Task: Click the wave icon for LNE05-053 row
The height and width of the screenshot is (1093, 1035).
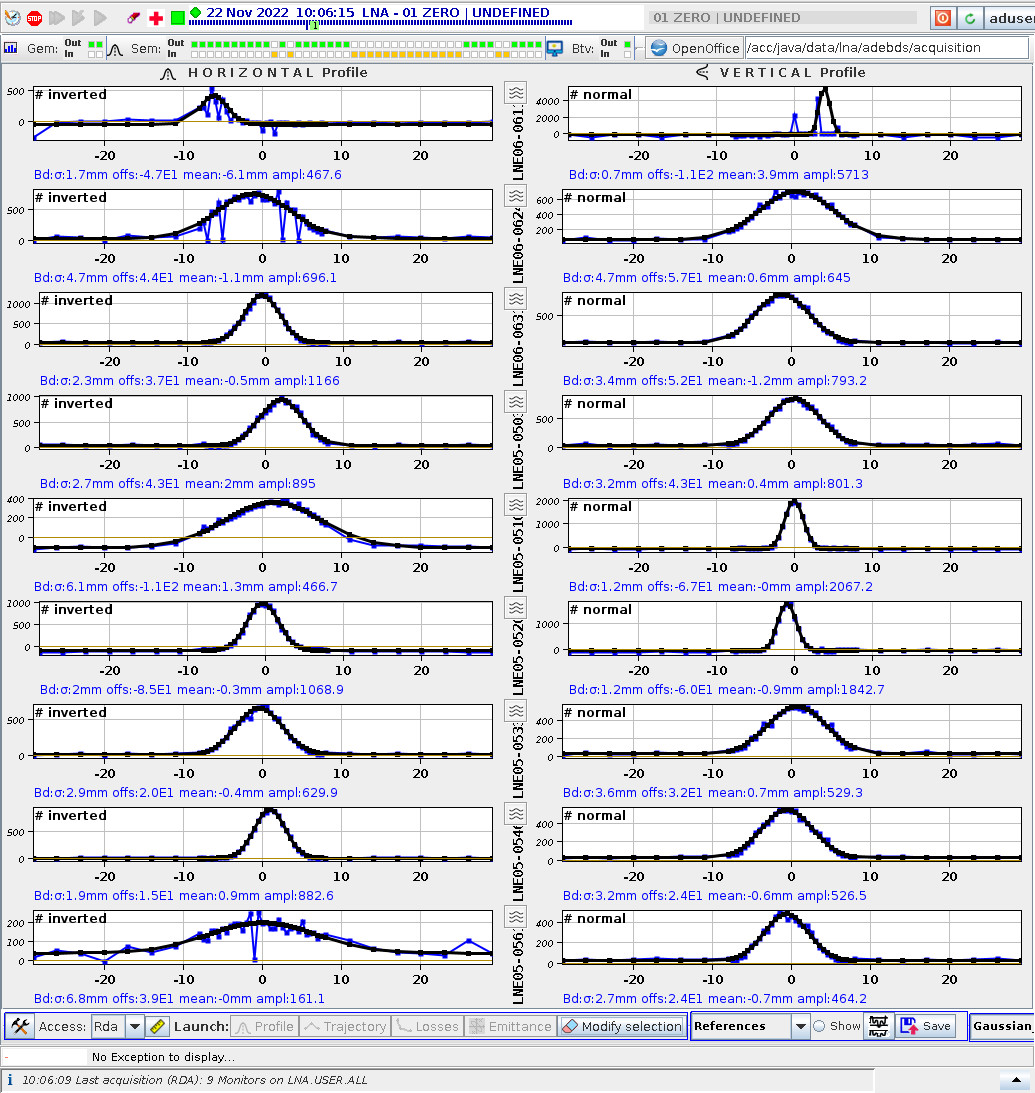Action: [x=516, y=711]
